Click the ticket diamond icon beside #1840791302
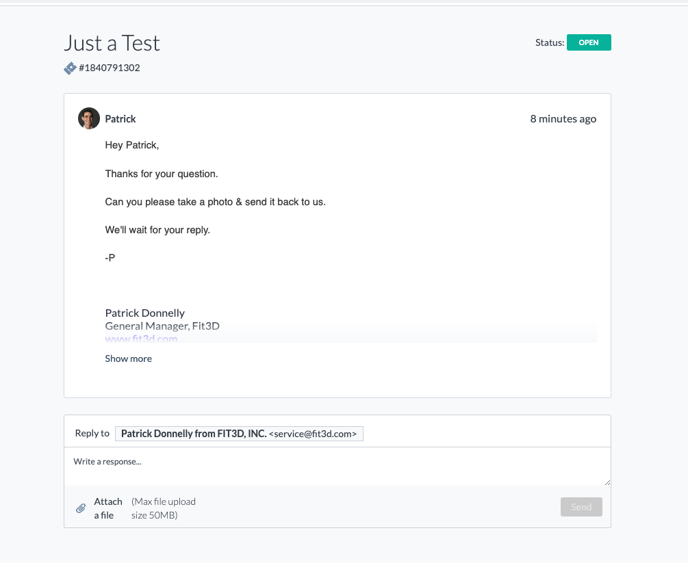The height and width of the screenshot is (563, 688). [x=70, y=68]
